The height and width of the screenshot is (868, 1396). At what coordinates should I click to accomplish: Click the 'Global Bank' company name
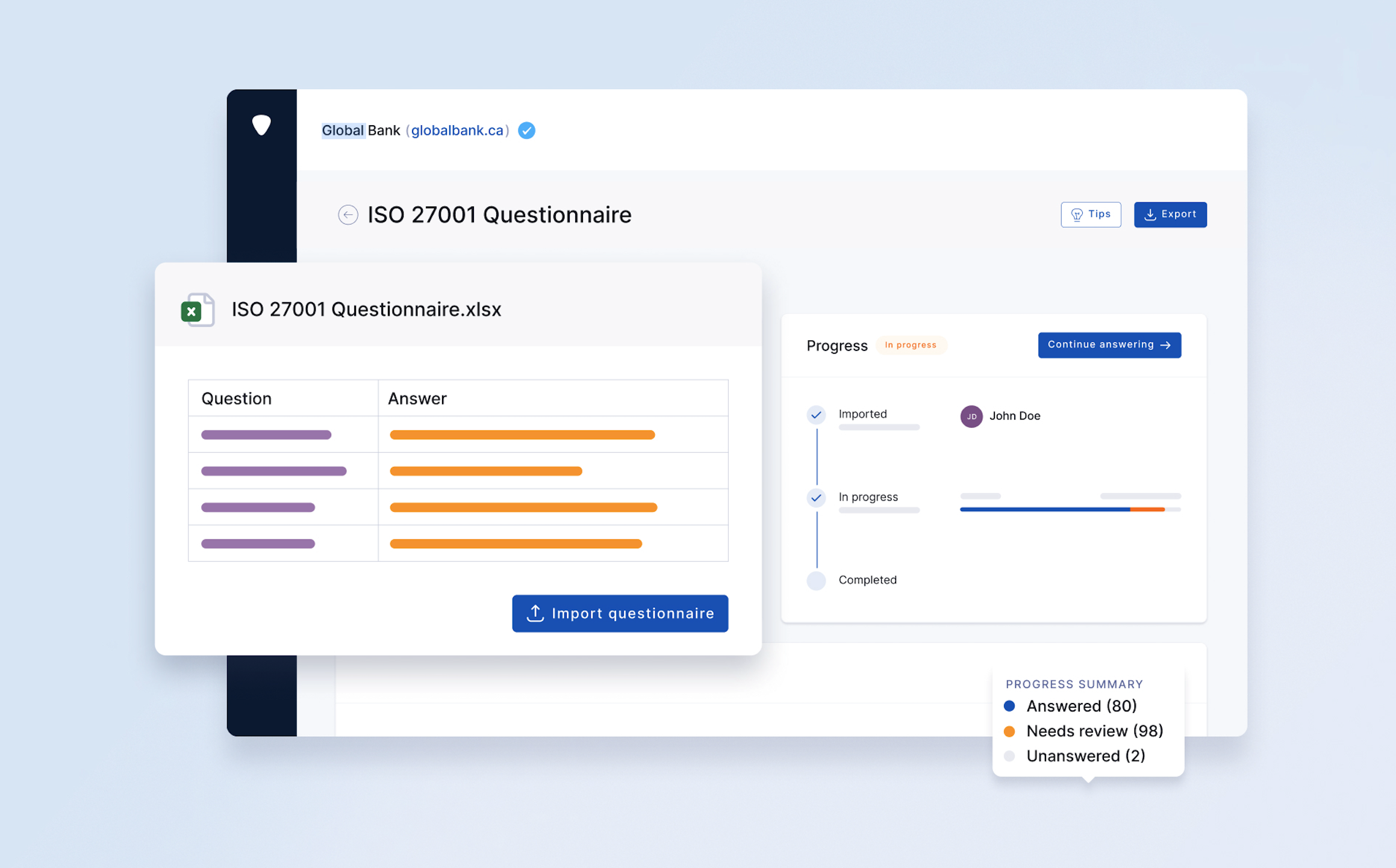click(361, 131)
